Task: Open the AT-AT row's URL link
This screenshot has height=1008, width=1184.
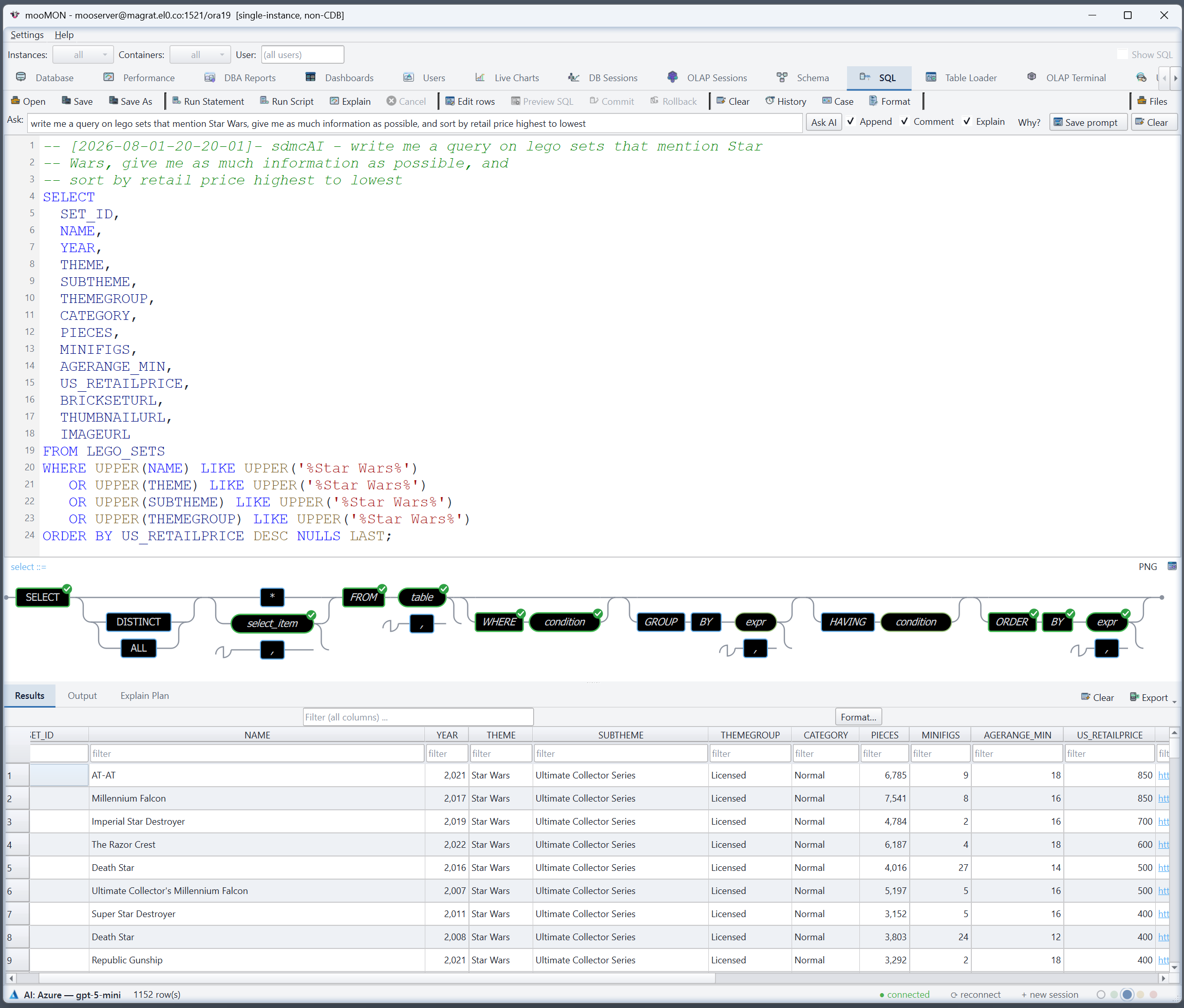Action: pos(1163,775)
